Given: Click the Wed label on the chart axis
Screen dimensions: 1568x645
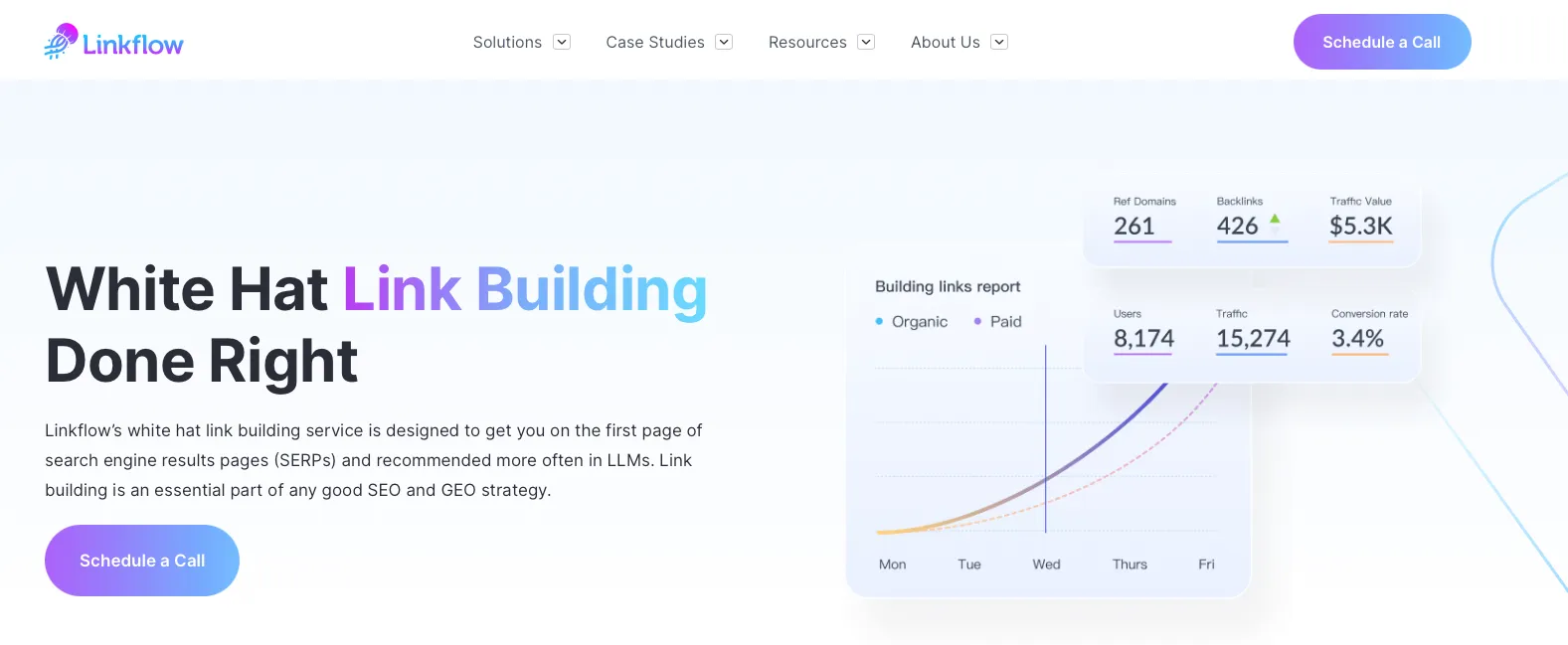Looking at the screenshot, I should pos(1045,564).
